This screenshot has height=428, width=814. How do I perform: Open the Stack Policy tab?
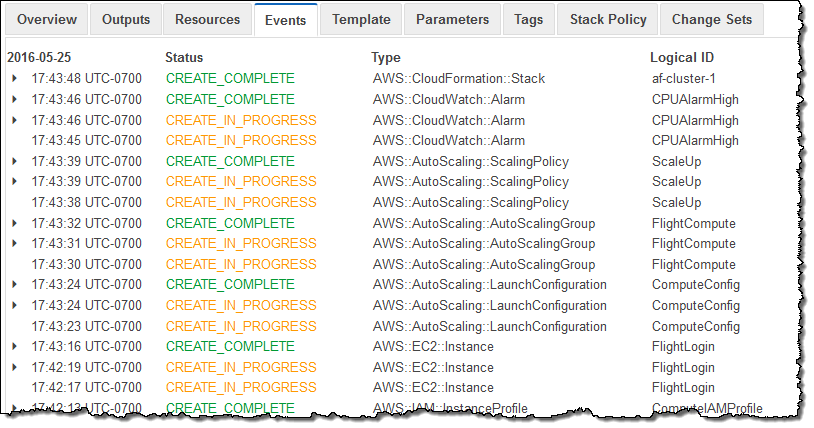(608, 19)
